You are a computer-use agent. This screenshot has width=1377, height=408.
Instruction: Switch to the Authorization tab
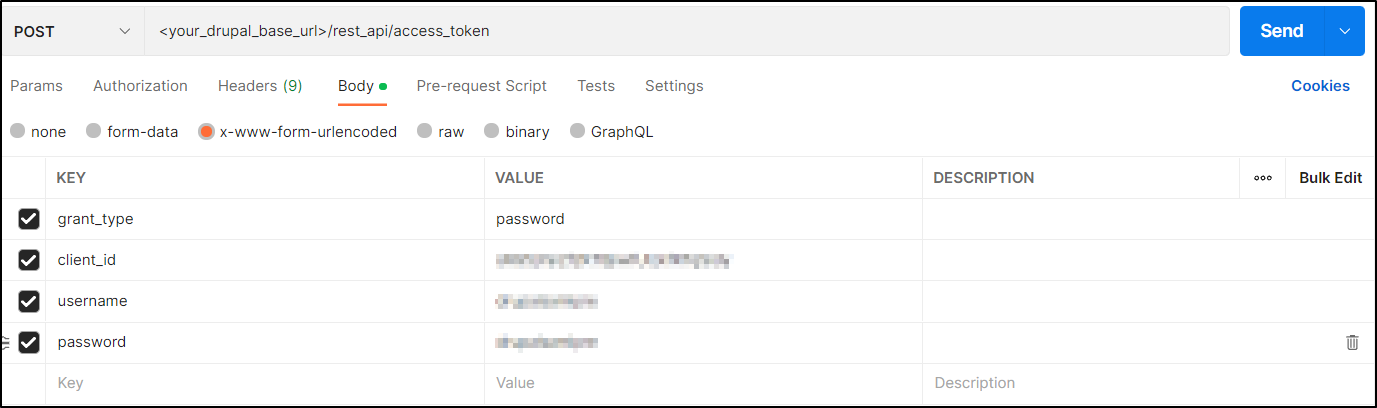tap(140, 86)
